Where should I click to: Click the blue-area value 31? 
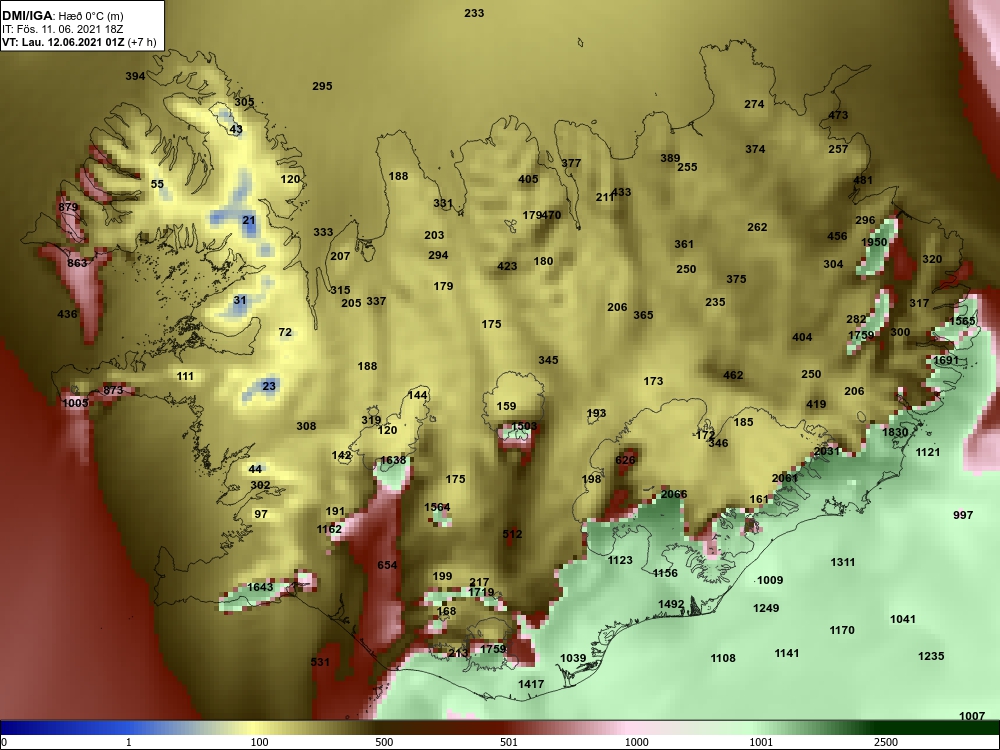click(240, 300)
